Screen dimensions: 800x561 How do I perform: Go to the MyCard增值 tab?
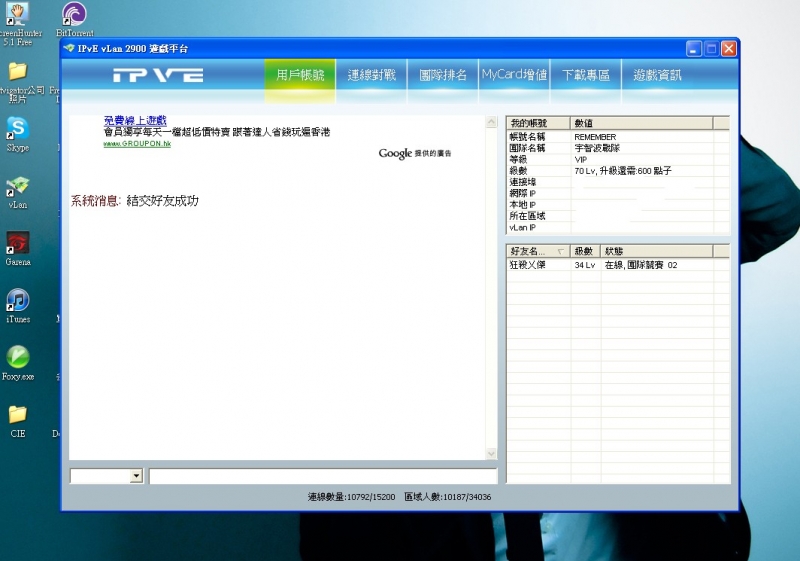coord(514,75)
